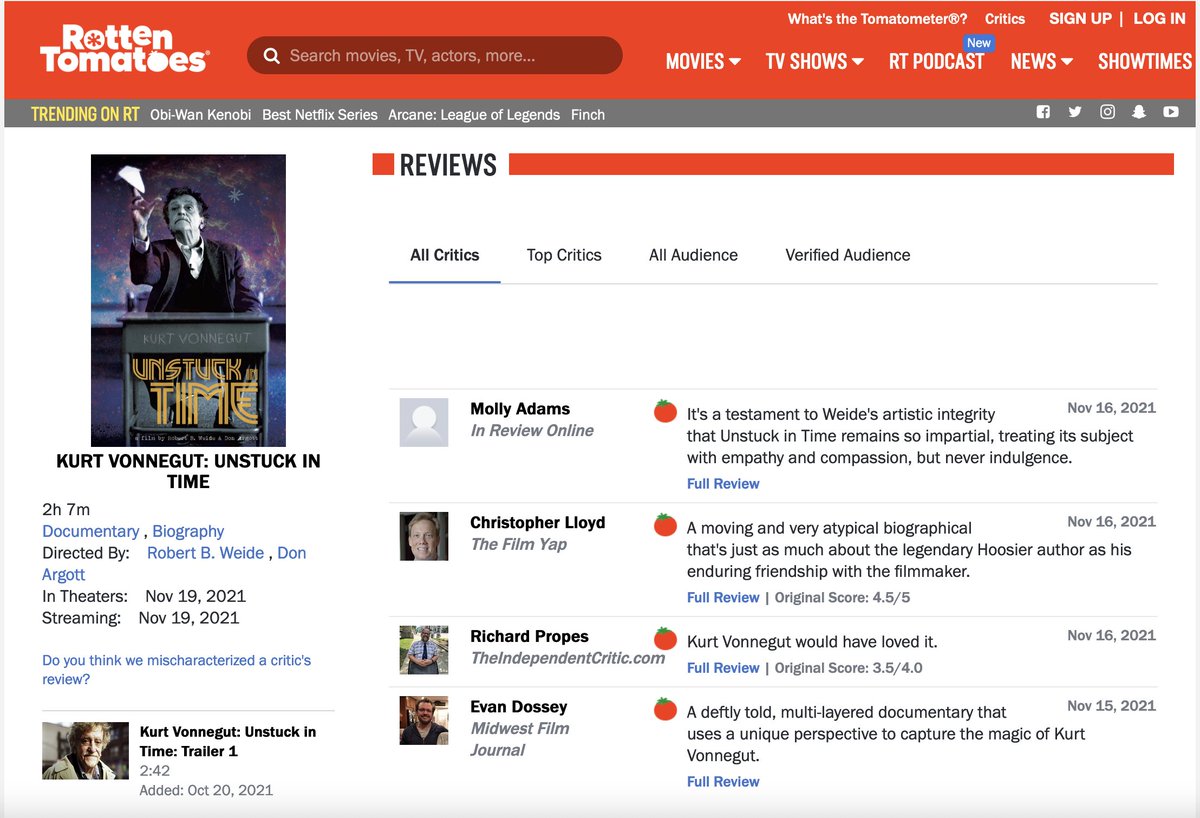The image size is (1200, 818).
Task: Click the Rotten Tomatoes logo
Action: [x=124, y=49]
